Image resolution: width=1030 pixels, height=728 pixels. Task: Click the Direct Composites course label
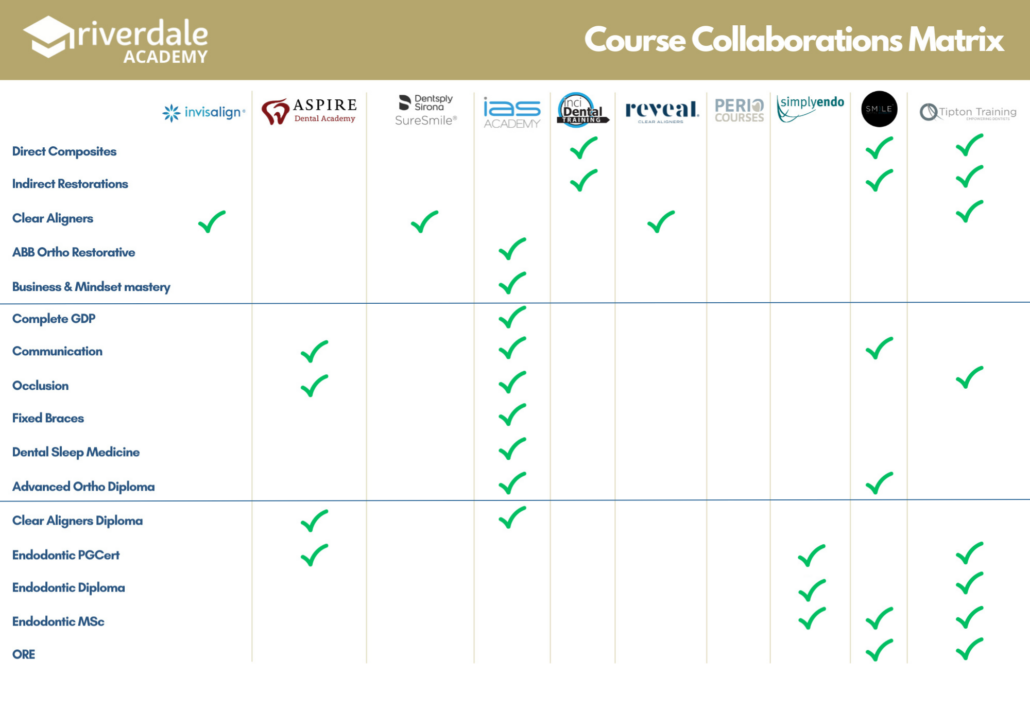pyautogui.click(x=64, y=152)
